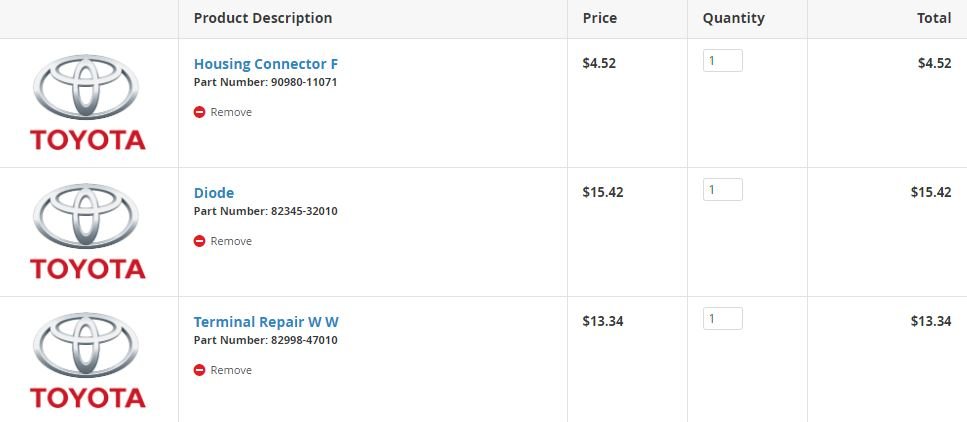Focus the Diode quantity input box

coord(723,189)
